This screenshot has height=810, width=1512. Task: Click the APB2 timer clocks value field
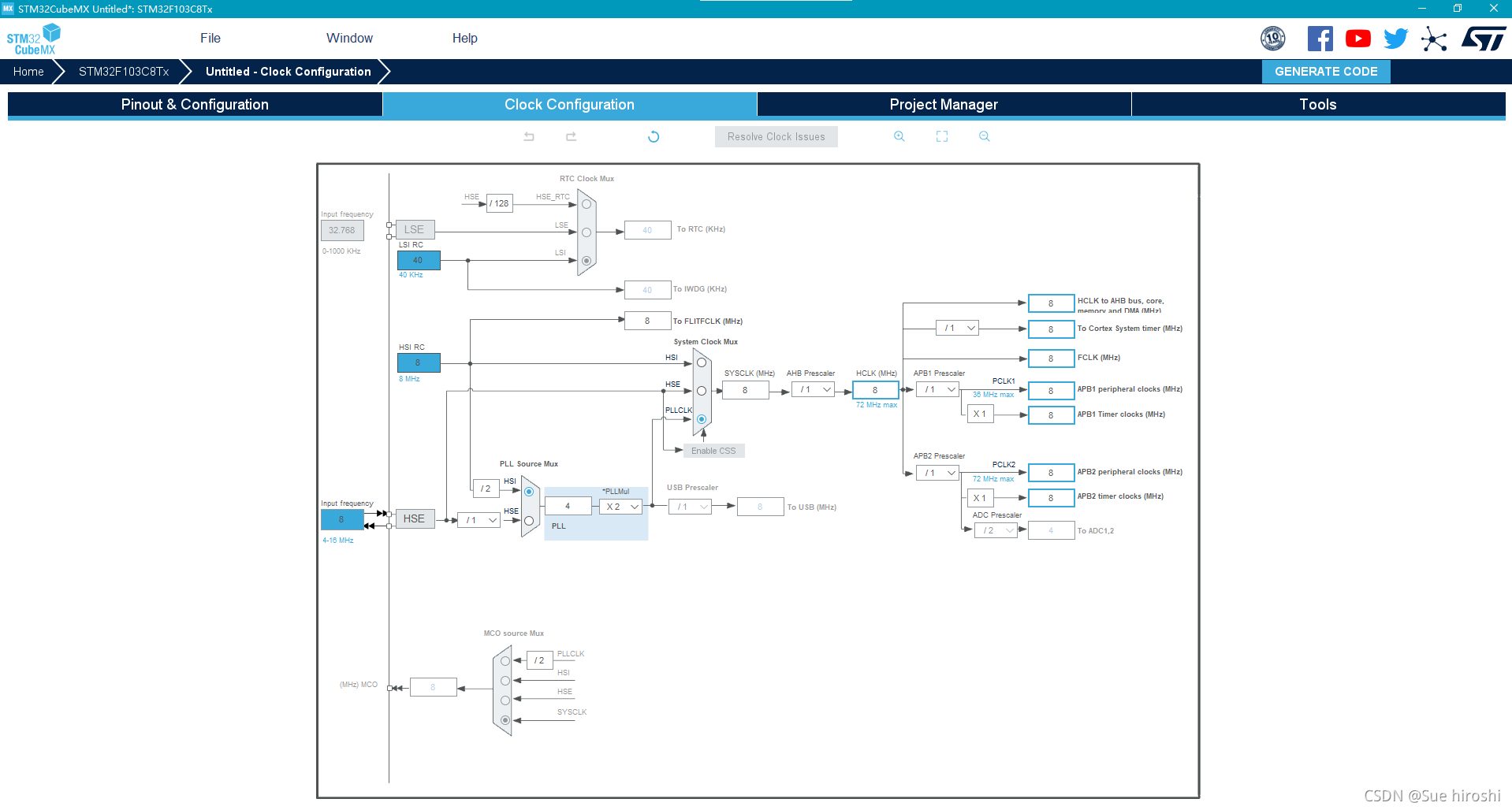[1052, 498]
